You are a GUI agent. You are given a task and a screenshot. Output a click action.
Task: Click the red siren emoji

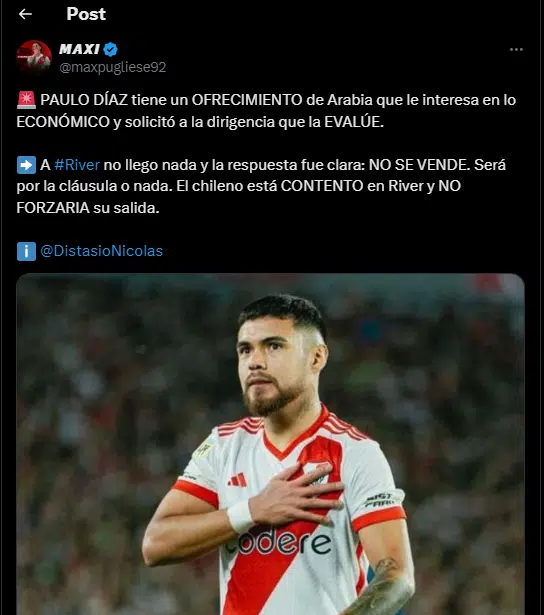click(x=26, y=100)
